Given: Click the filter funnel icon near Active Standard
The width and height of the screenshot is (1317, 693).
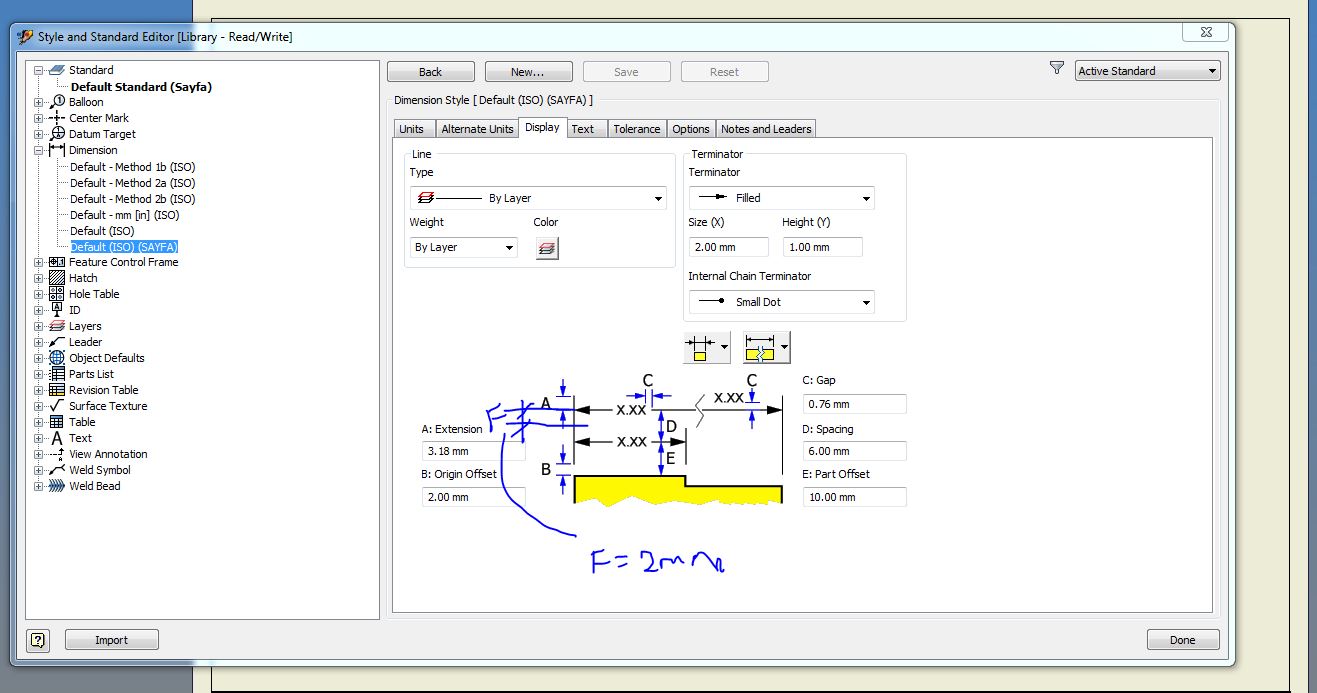Looking at the screenshot, I should click(x=1056, y=67).
